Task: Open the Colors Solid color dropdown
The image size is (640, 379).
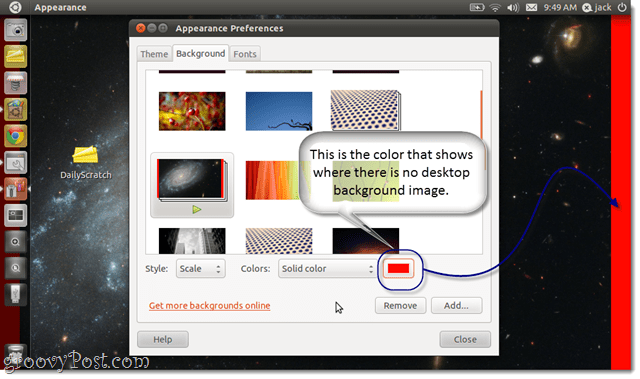Action: pos(327,269)
